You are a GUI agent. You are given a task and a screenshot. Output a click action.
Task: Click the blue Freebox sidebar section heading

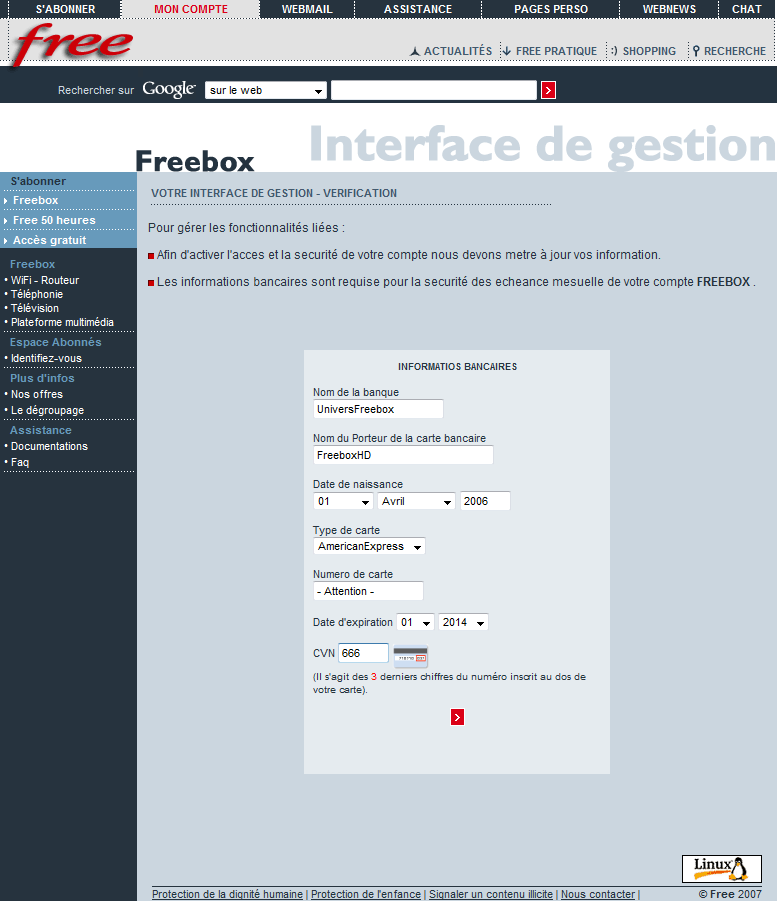tap(32, 264)
